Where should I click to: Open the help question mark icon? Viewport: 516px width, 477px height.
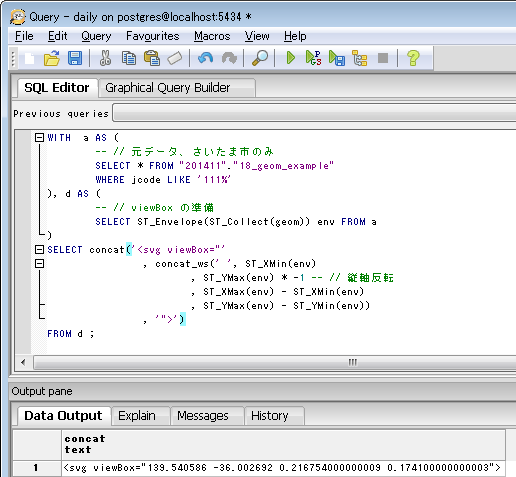click(413, 58)
